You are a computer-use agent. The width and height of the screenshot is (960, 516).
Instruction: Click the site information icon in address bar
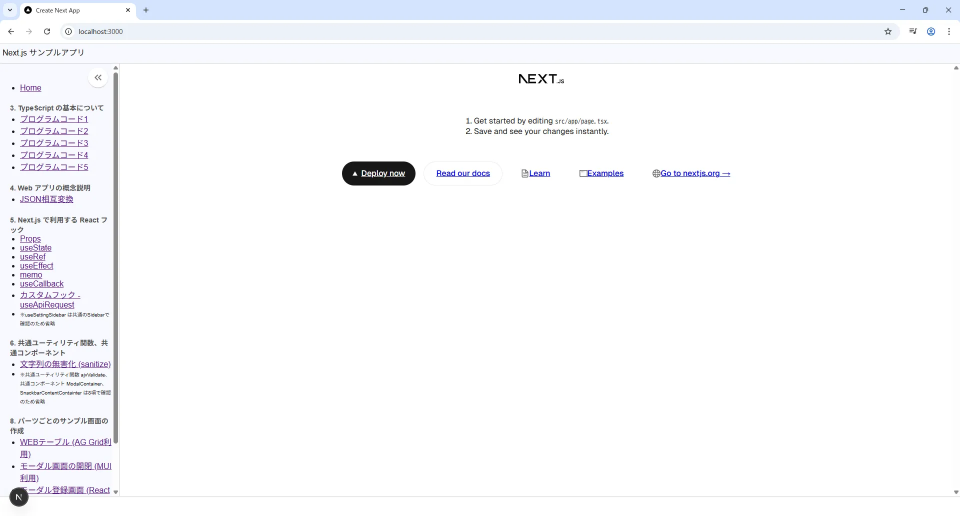69,31
